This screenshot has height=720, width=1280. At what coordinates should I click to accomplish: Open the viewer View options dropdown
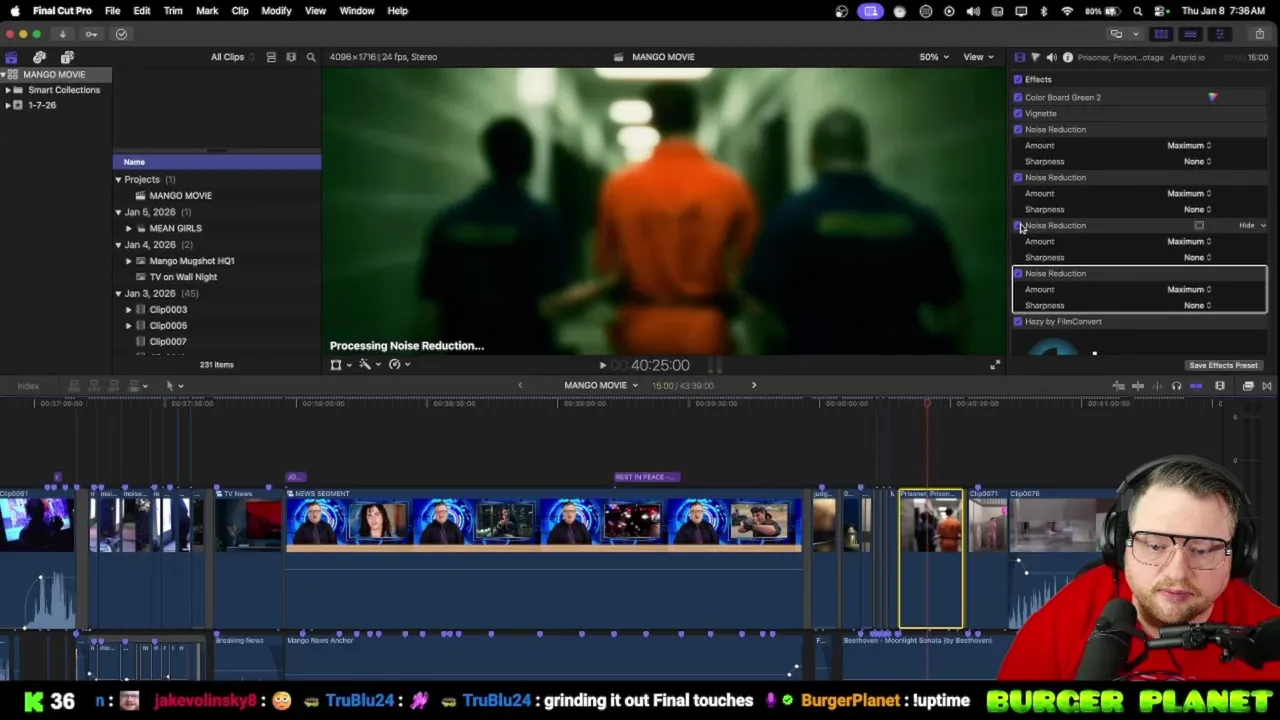pyautogui.click(x=977, y=57)
